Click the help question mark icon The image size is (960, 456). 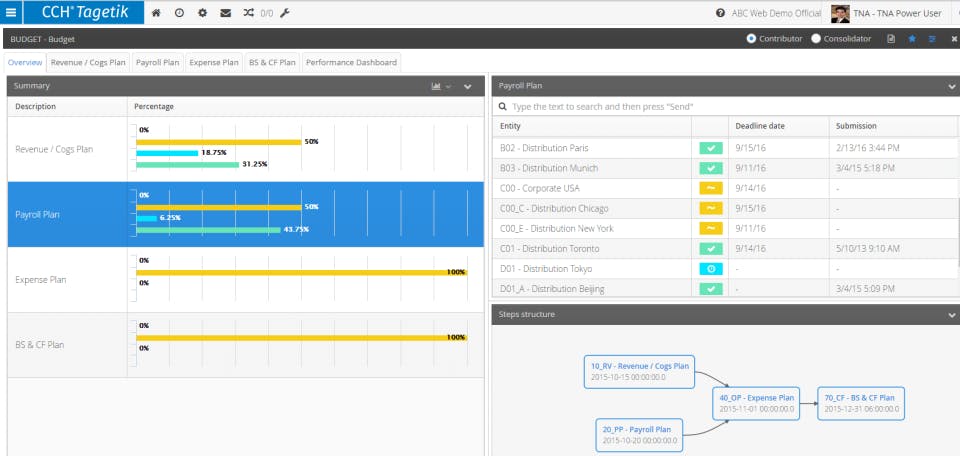(721, 13)
